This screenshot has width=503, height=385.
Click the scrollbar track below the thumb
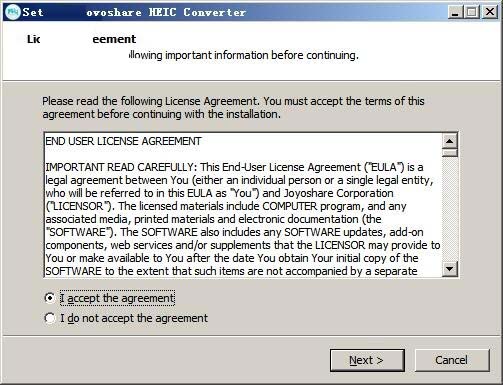pyautogui.click(x=450, y=209)
